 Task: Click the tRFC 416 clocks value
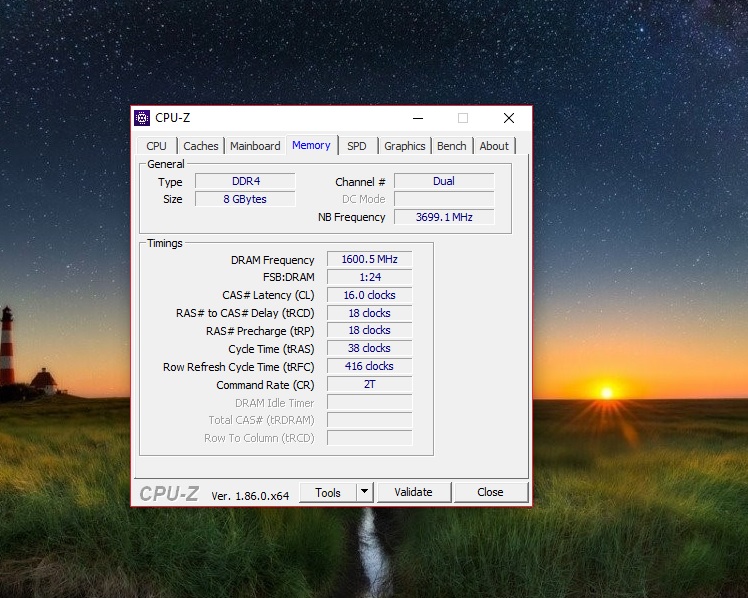[369, 366]
